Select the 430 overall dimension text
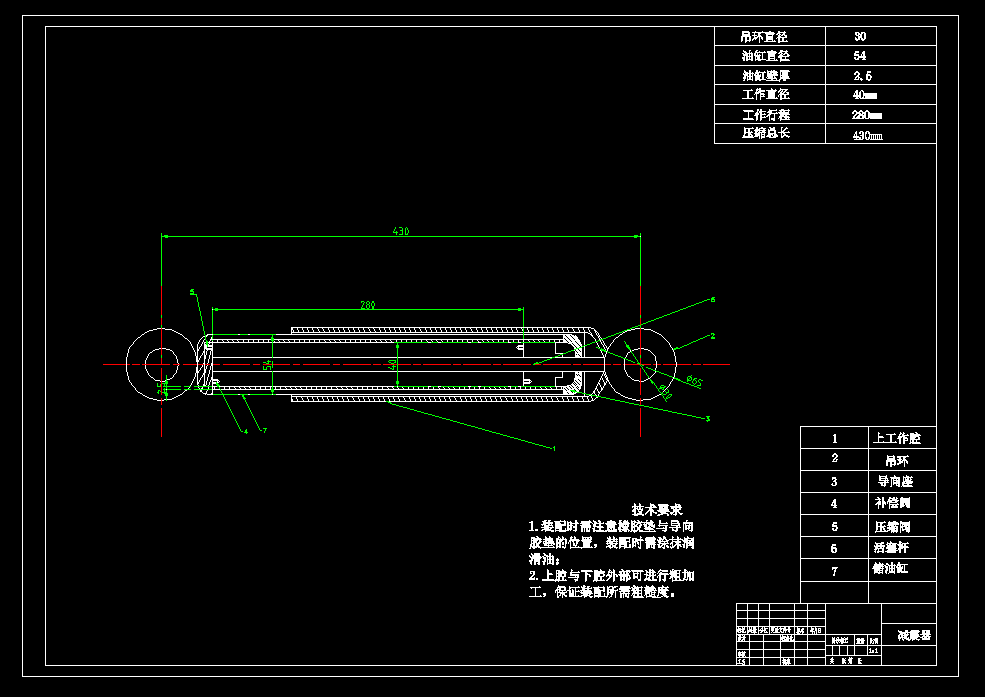The height and width of the screenshot is (697, 985). 401,231
